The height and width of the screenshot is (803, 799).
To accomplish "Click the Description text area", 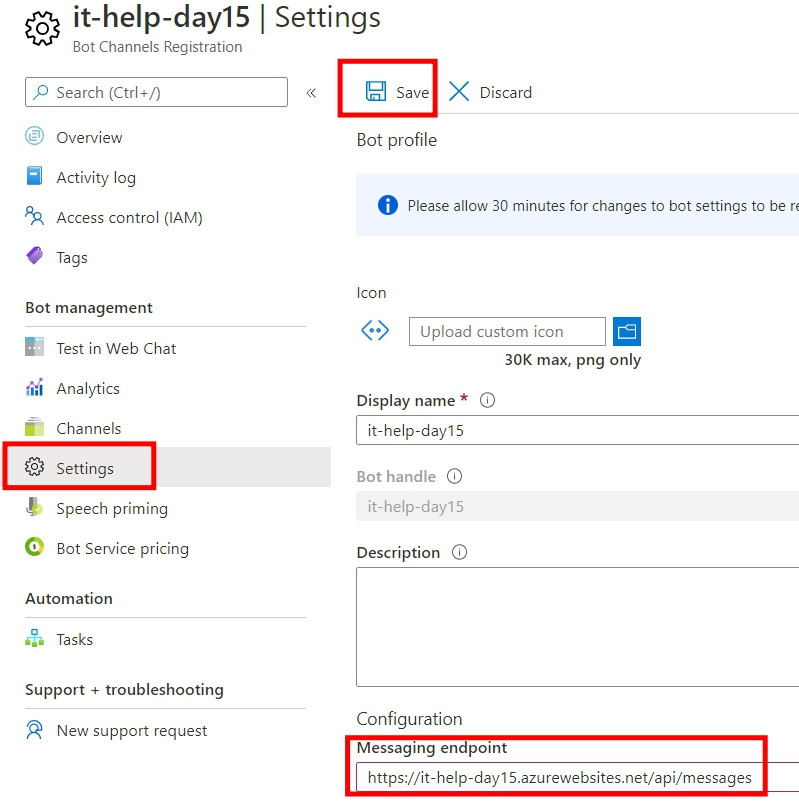I will point(577,626).
